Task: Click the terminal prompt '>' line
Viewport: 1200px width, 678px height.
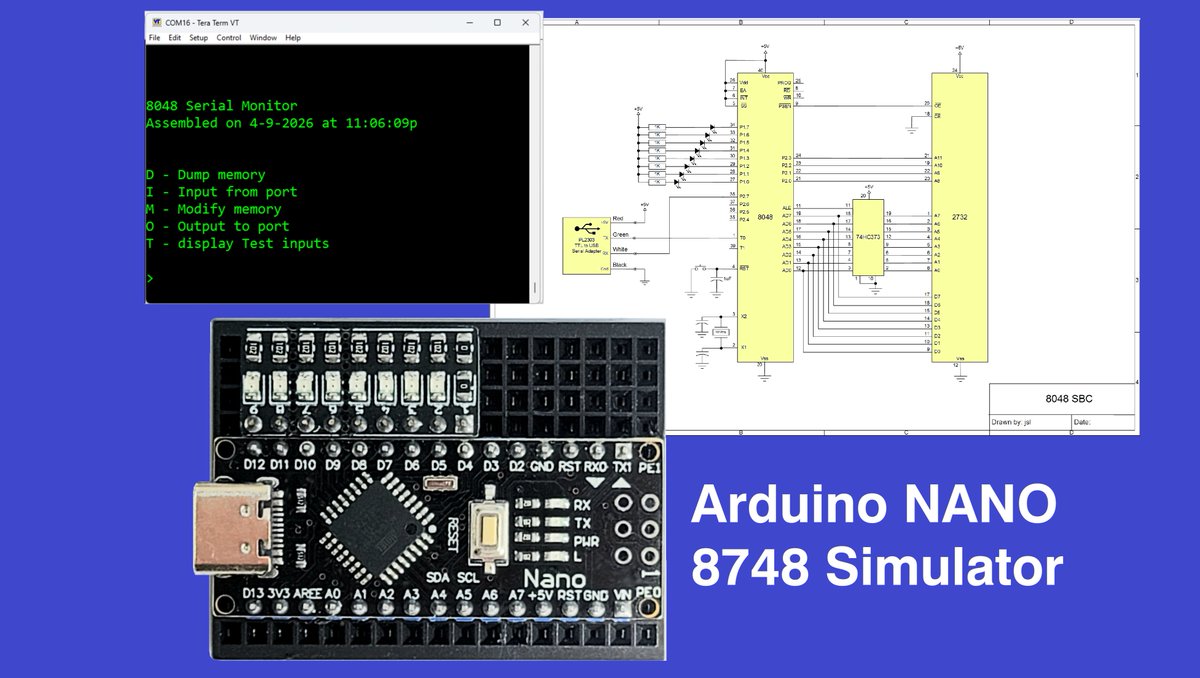Action: coord(150,279)
